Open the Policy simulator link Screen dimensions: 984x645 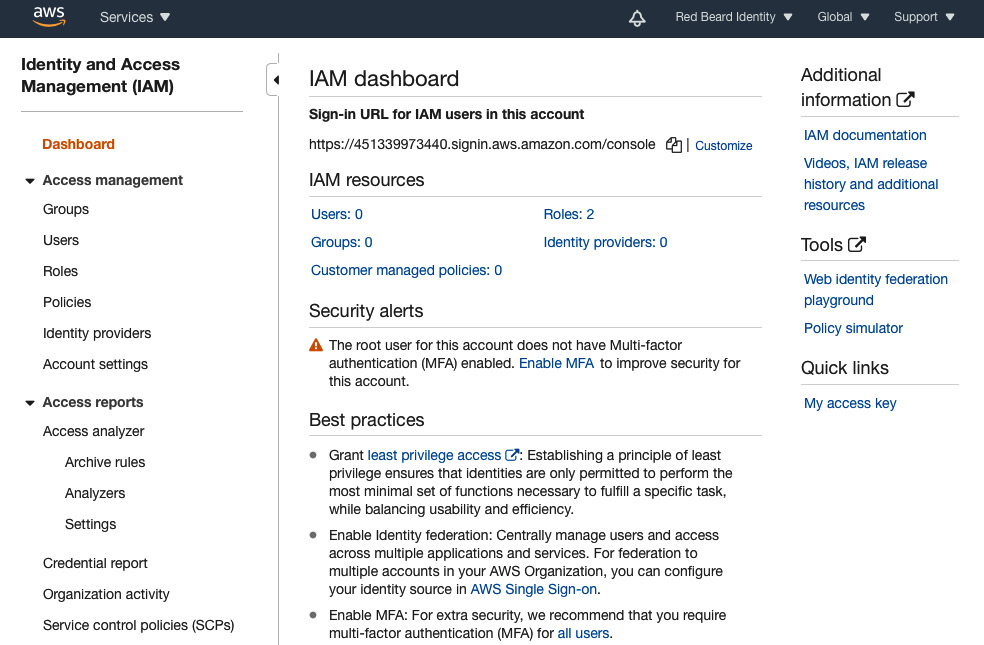[x=853, y=328]
